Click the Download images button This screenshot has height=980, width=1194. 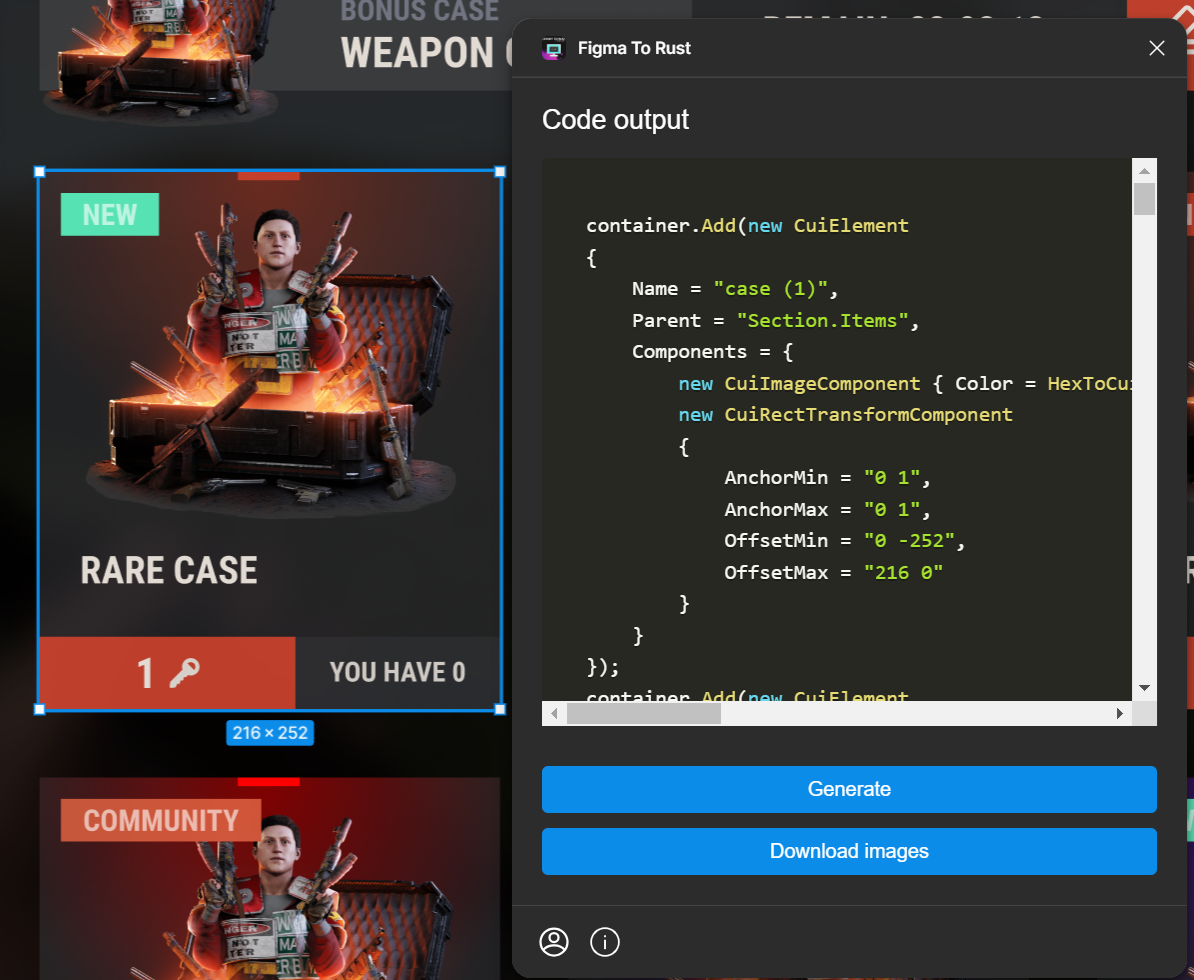tap(849, 851)
